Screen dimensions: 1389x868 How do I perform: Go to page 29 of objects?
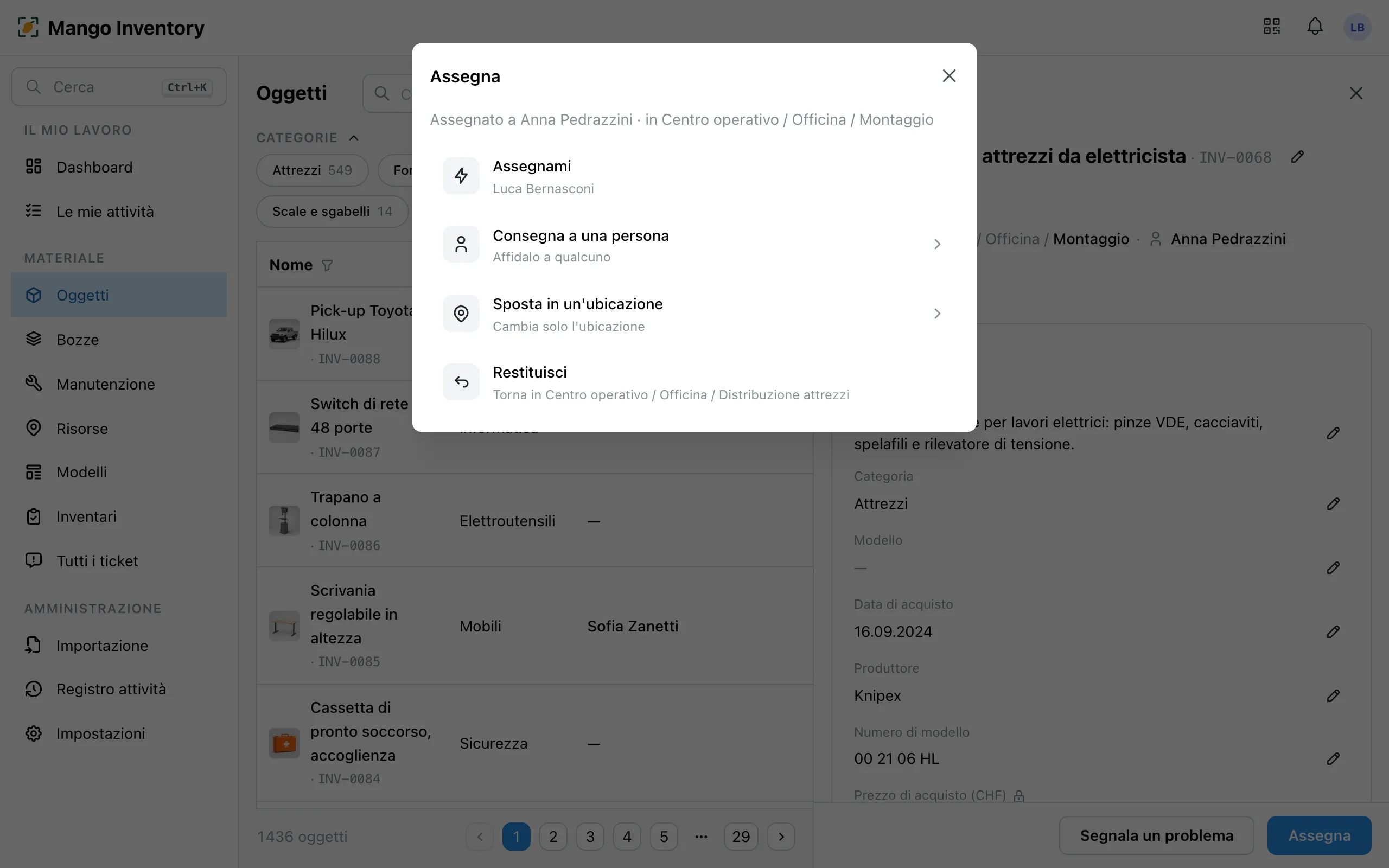[741, 837]
